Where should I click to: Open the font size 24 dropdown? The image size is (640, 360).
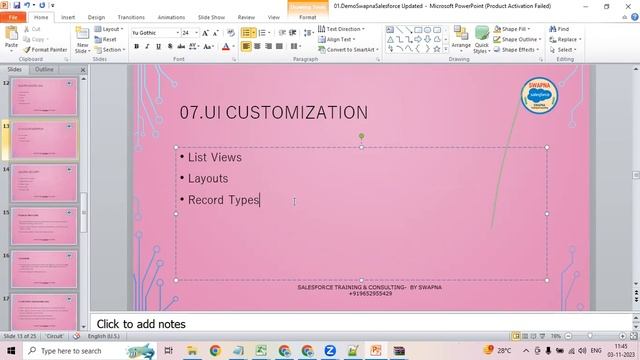pyautogui.click(x=196, y=33)
